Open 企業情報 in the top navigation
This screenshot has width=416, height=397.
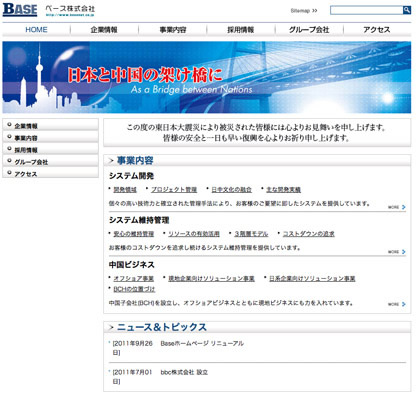(104, 30)
